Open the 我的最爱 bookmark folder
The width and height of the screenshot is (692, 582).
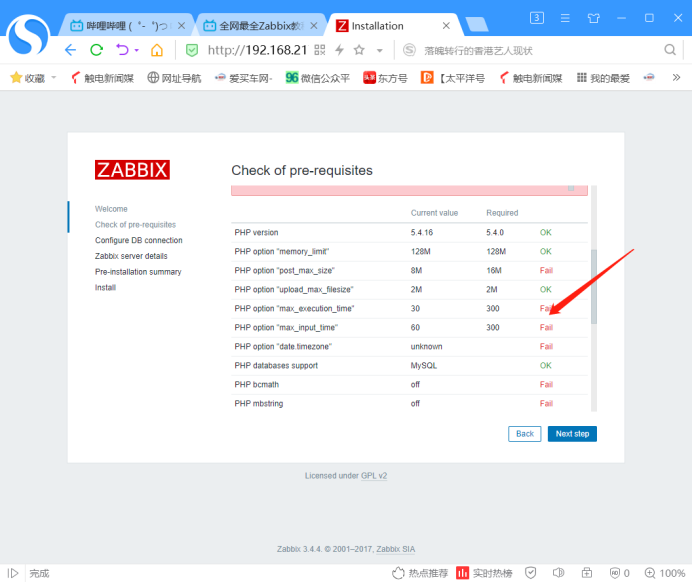[603, 78]
